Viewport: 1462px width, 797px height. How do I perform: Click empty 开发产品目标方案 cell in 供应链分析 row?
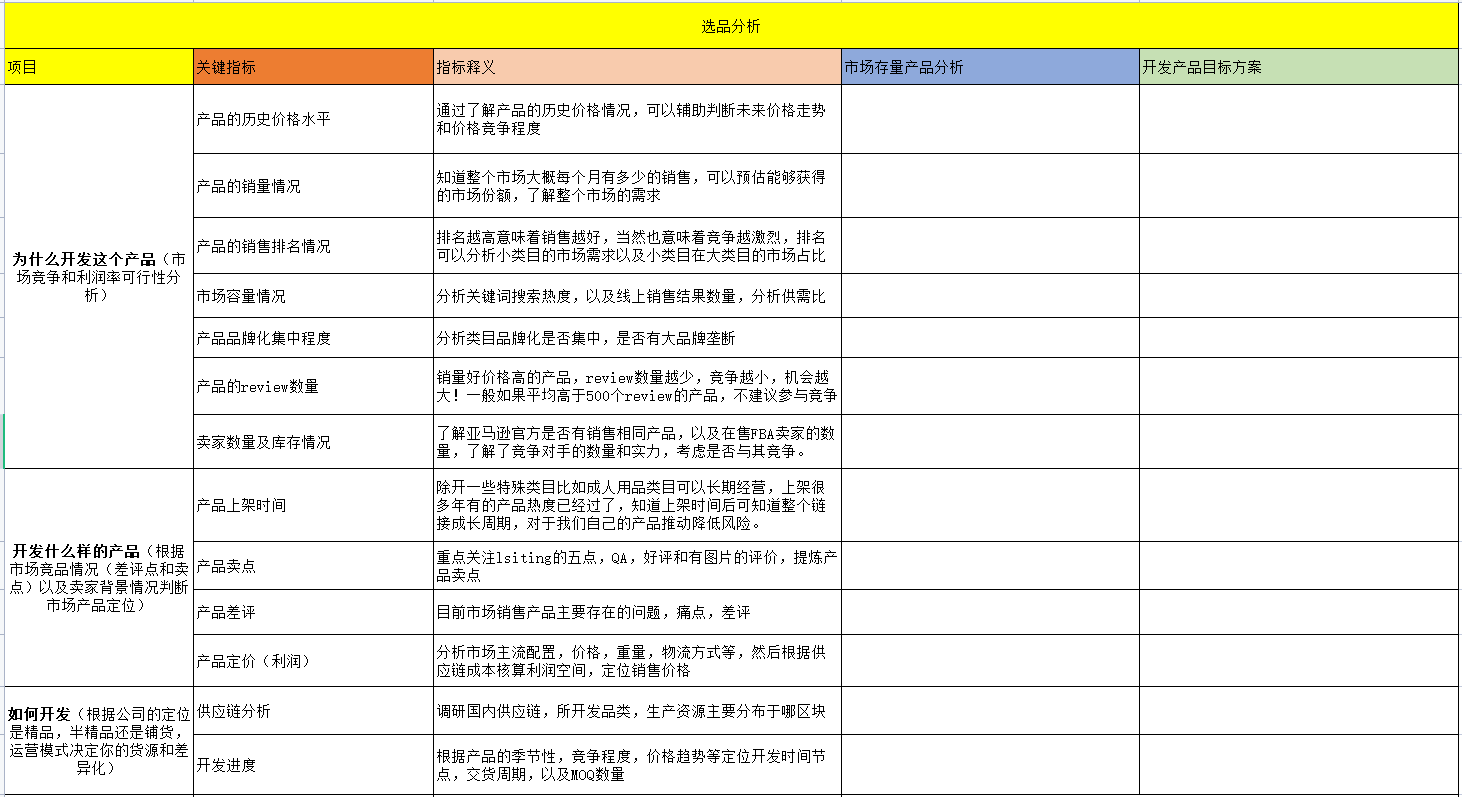pos(1299,711)
